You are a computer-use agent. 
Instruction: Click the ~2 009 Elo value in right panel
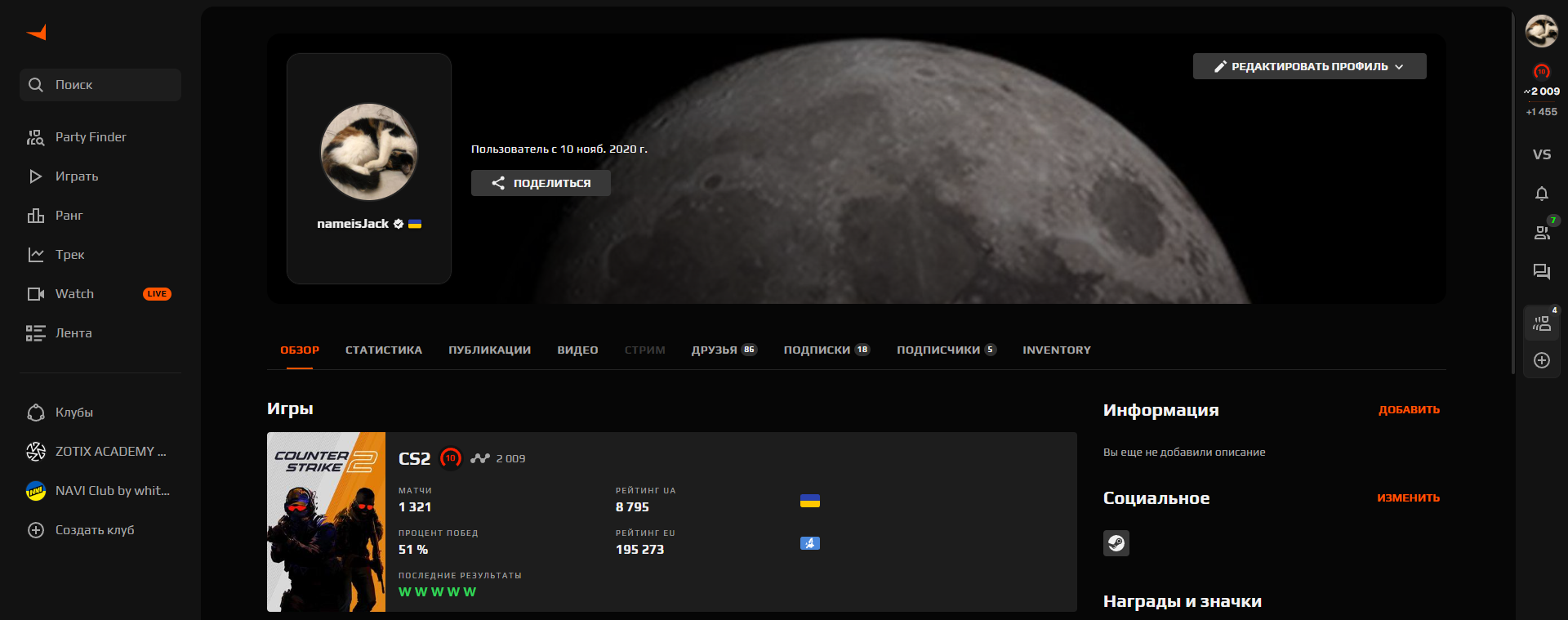click(1542, 91)
